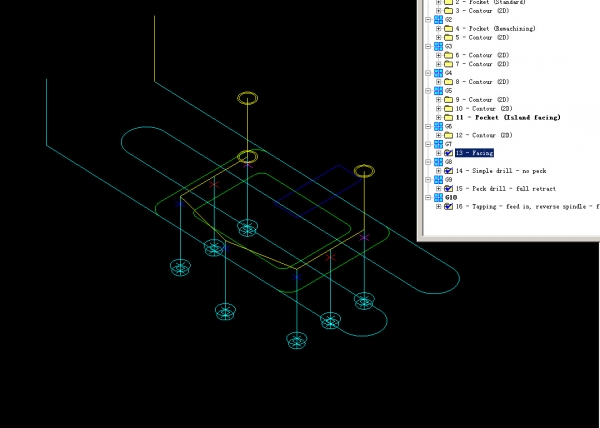The image size is (600, 428).
Task: Expand the 9 - Contour (2D) operation
Action: (x=438, y=99)
